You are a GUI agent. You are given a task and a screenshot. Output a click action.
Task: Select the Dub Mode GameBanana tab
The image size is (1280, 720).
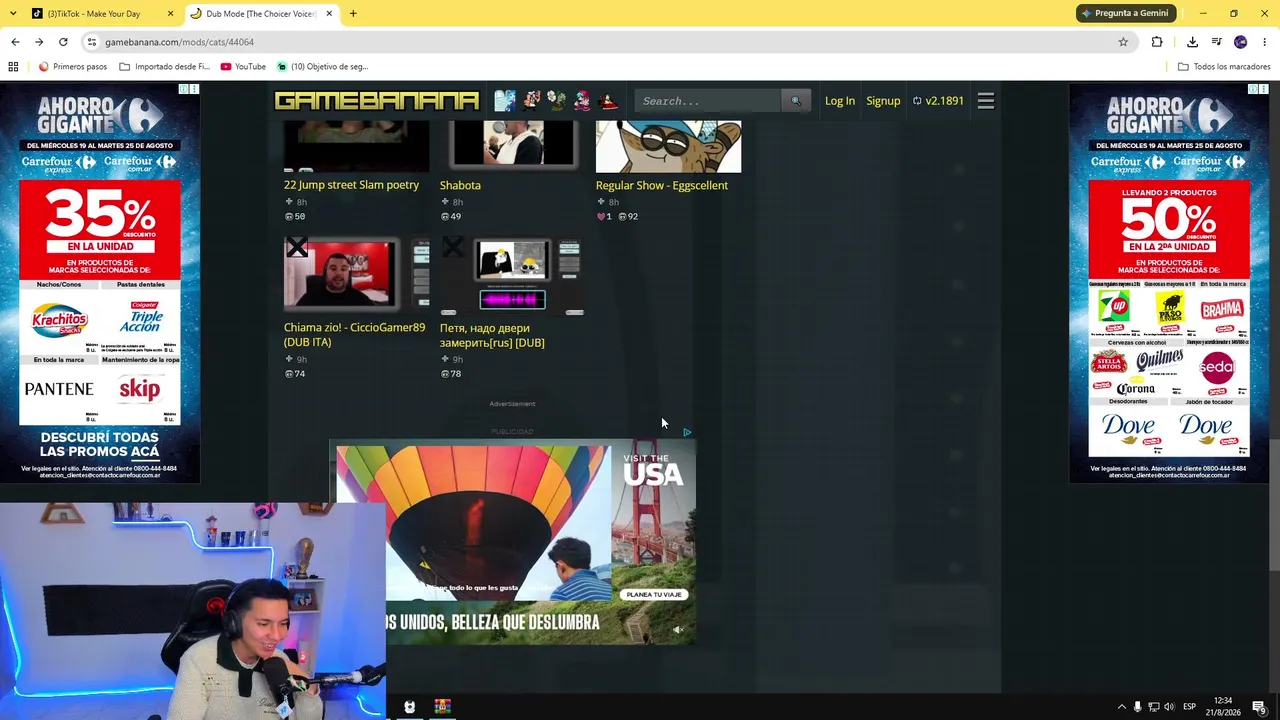(x=262, y=14)
